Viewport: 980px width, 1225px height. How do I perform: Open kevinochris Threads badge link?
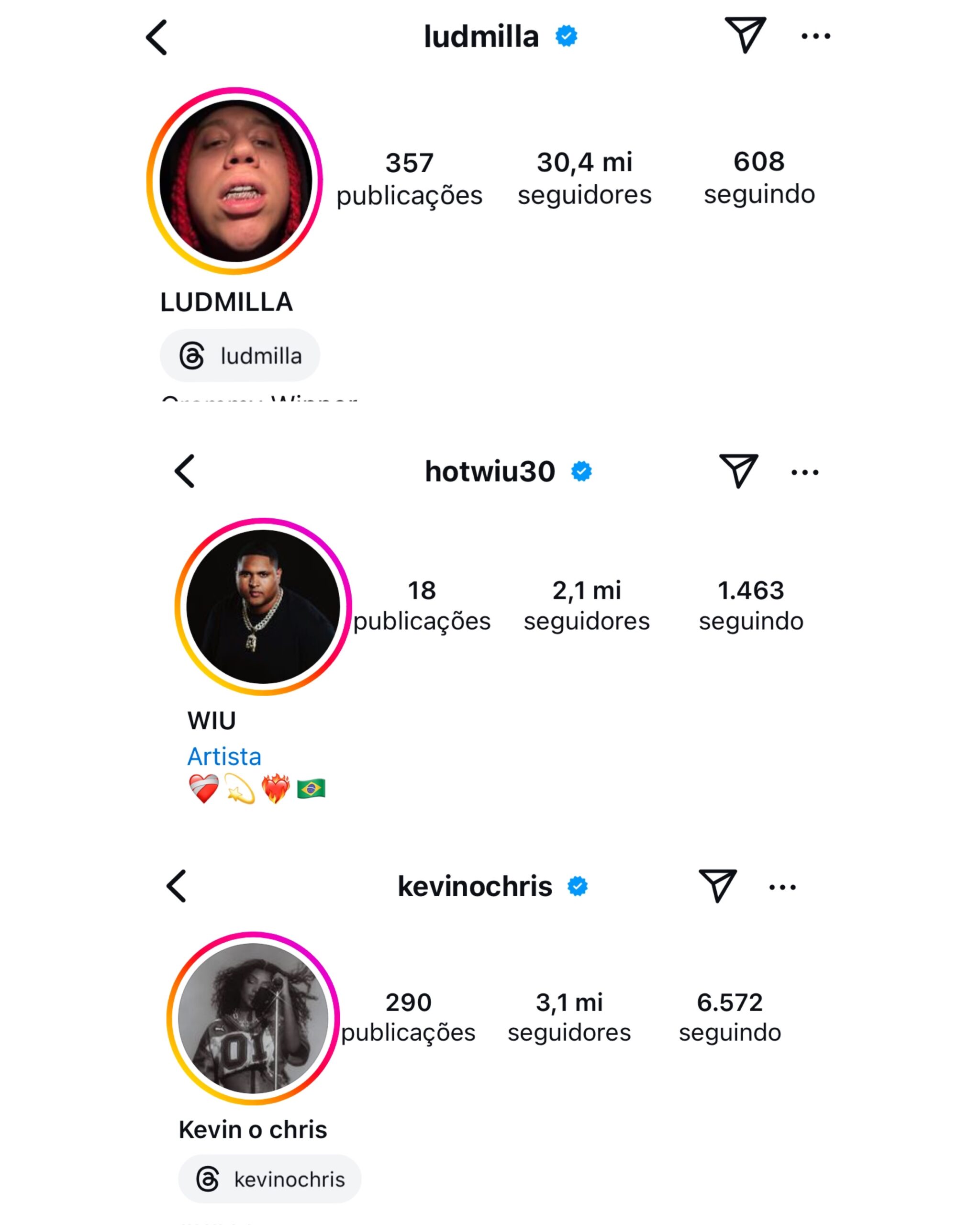coord(270,1180)
